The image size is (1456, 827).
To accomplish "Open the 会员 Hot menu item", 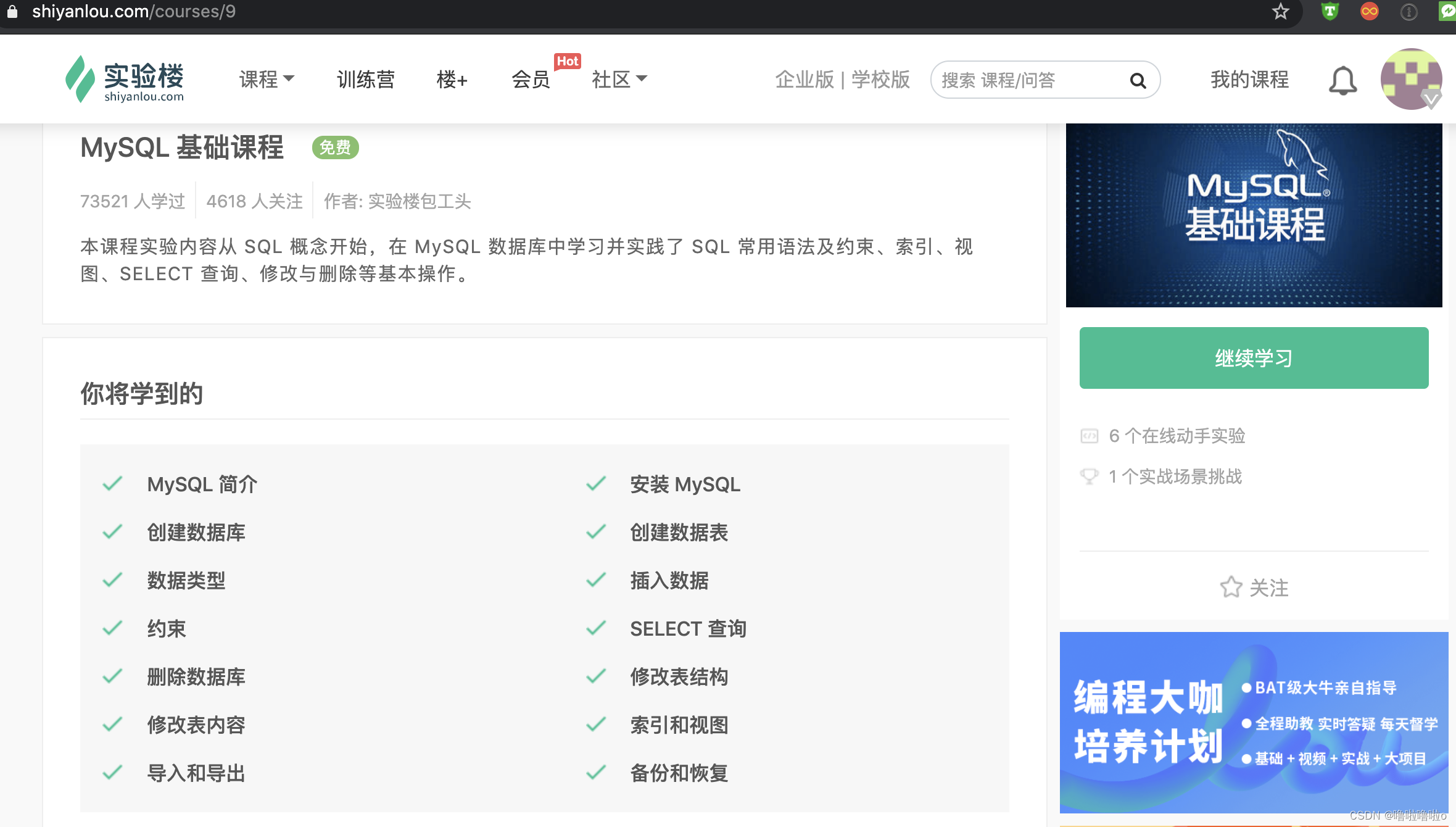I will (531, 80).
